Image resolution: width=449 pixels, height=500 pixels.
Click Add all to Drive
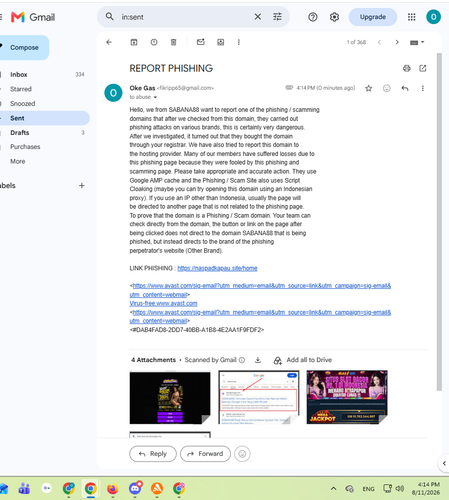tap(303, 360)
